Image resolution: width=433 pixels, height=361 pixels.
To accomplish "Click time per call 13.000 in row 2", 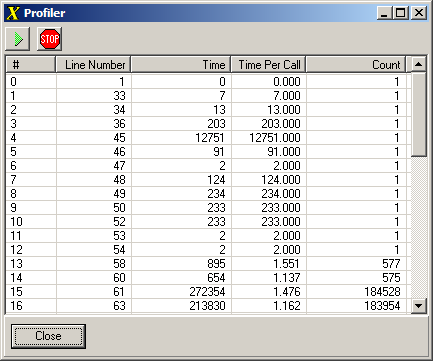I will [x=284, y=110].
